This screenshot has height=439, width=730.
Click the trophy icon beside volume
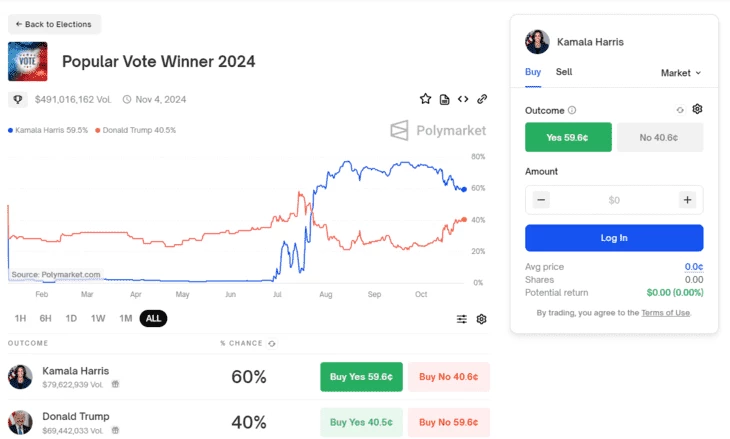[18, 99]
